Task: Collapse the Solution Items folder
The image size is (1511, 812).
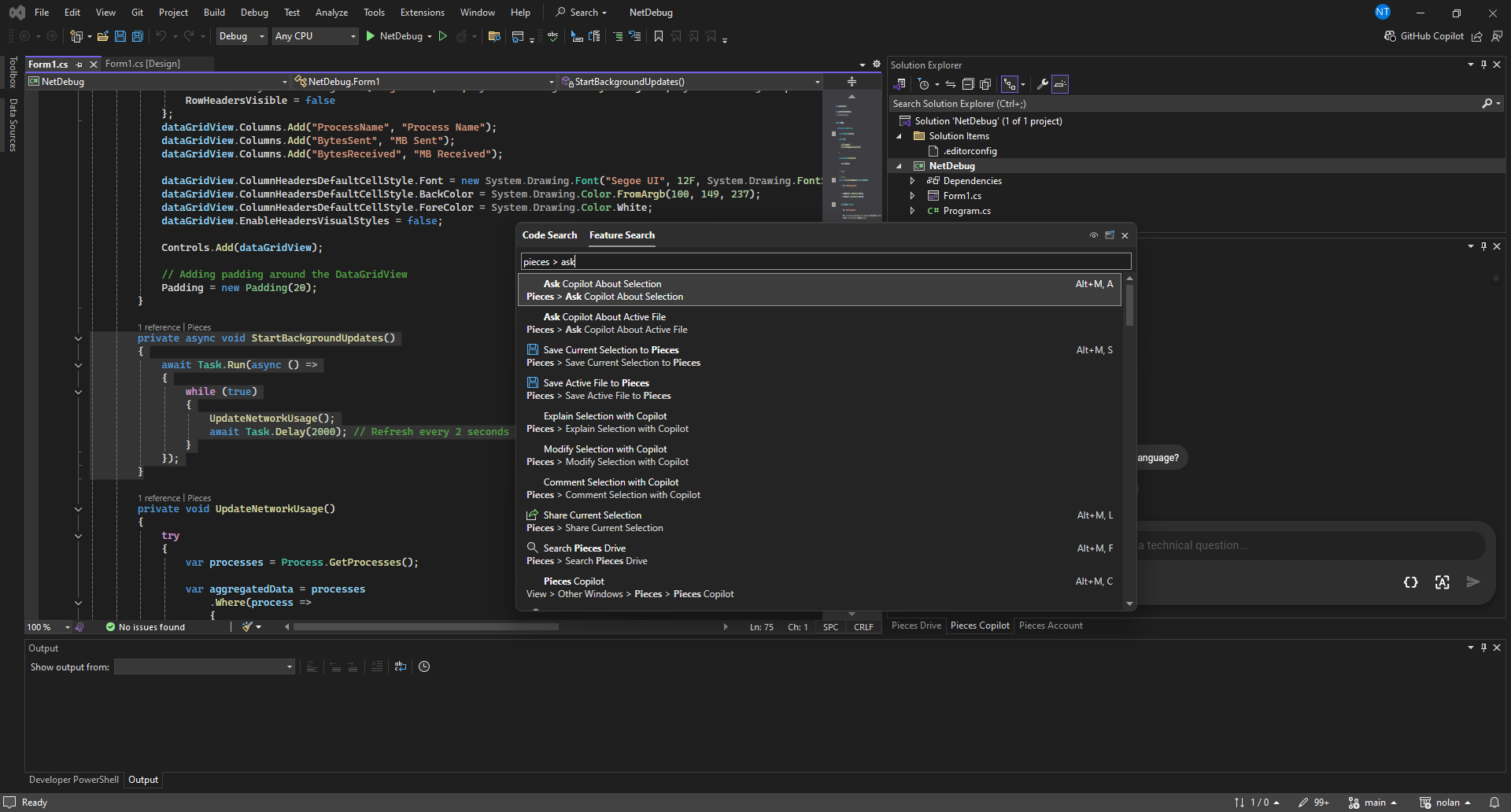Action: (x=899, y=136)
